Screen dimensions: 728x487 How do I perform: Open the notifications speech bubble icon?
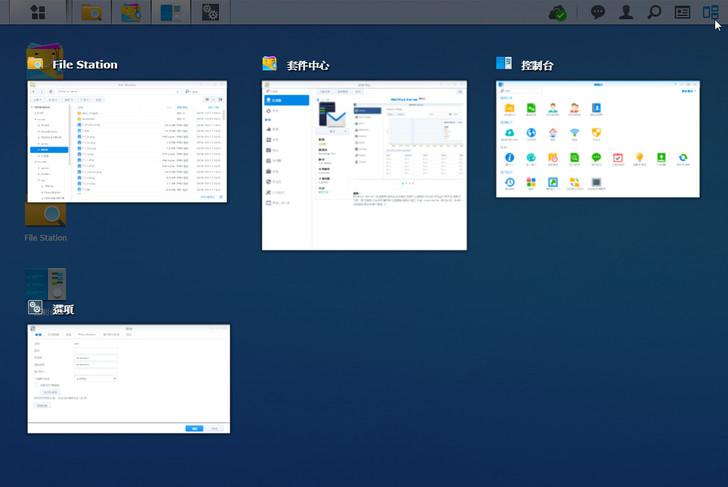[598, 12]
